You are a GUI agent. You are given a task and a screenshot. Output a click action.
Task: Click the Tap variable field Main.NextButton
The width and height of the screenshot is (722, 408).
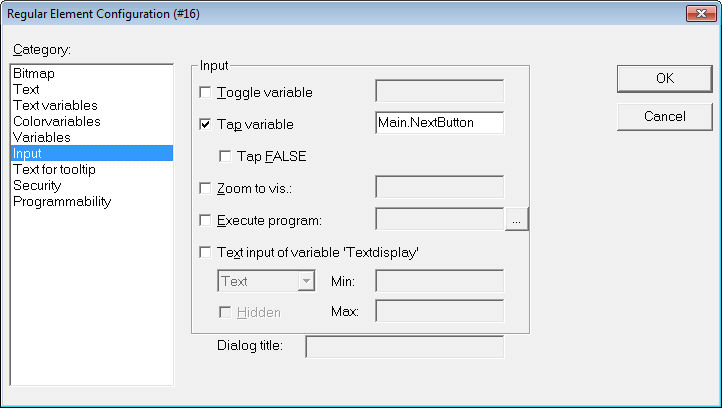pyautogui.click(x=440, y=122)
